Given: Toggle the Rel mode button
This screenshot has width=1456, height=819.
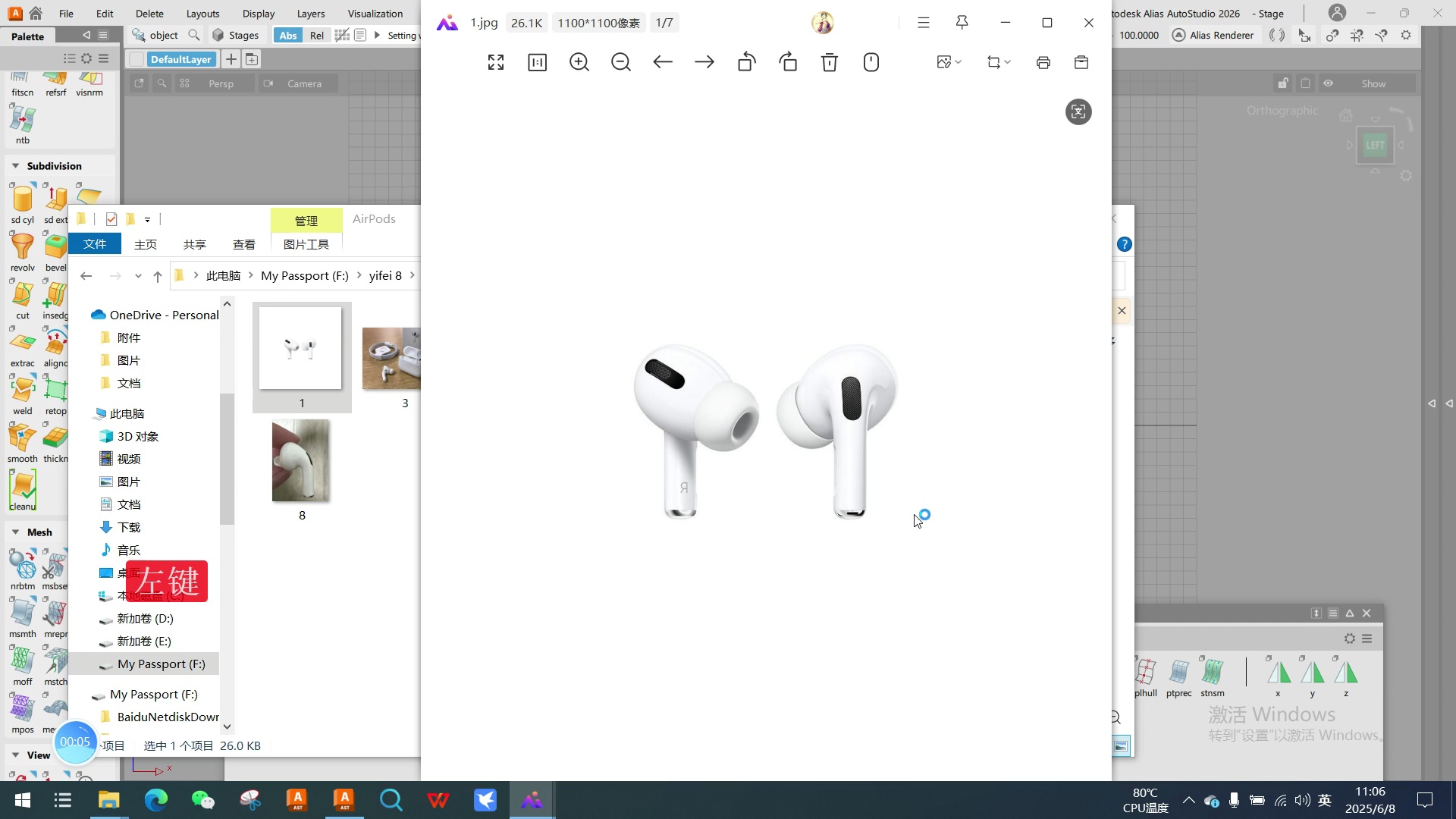Looking at the screenshot, I should 316,35.
